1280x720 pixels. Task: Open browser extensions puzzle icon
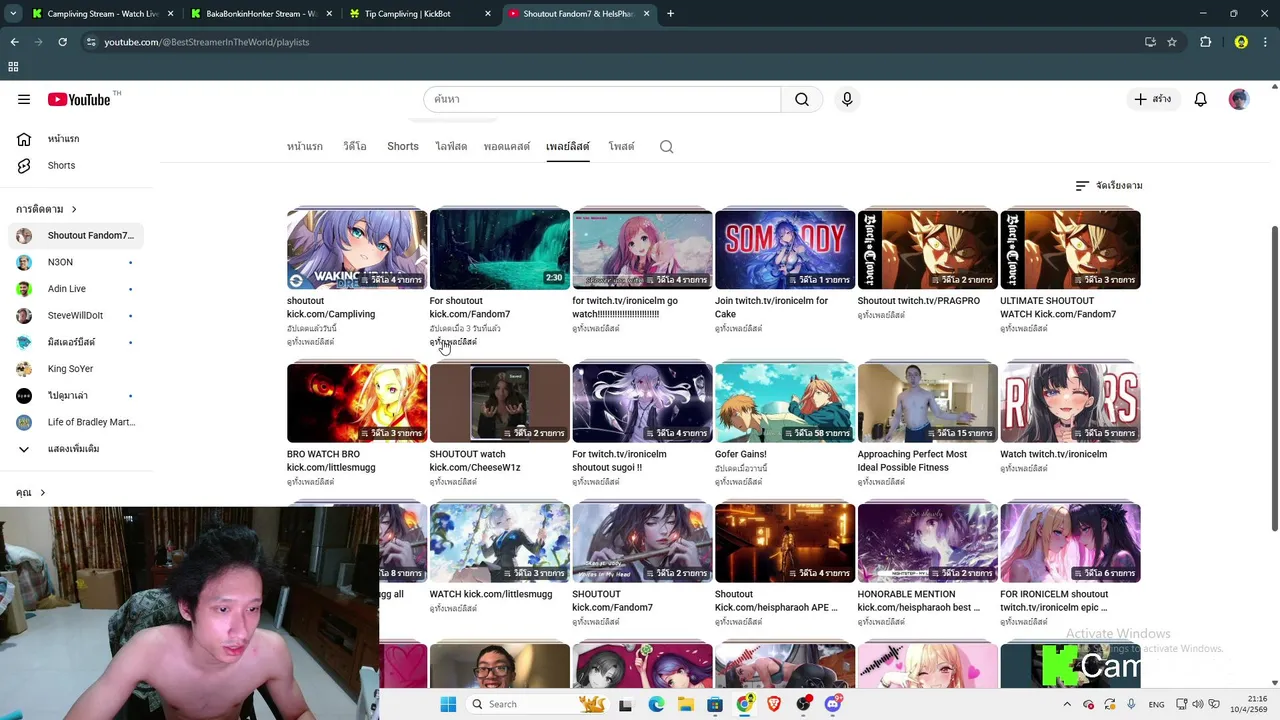(x=1205, y=42)
